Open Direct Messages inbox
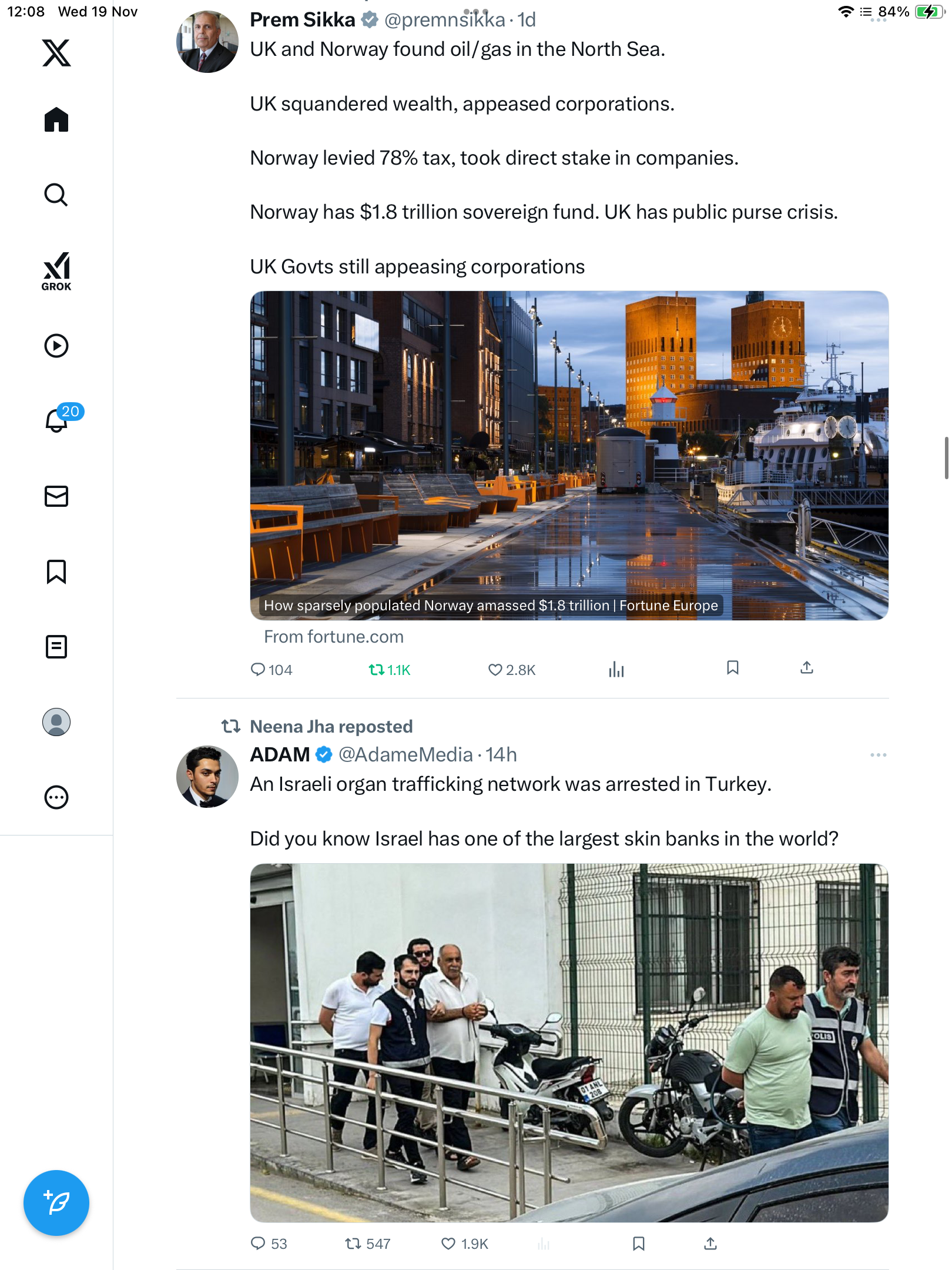 pos(56,496)
